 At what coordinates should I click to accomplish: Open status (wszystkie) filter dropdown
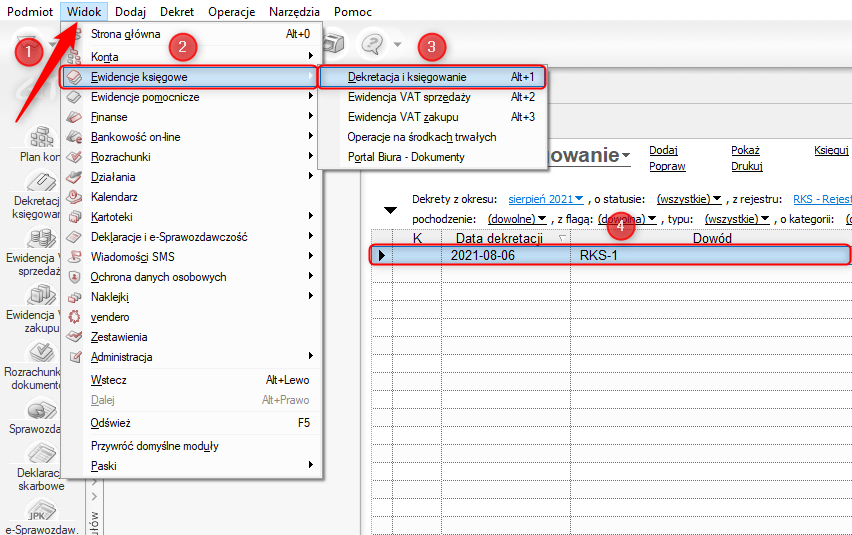(689, 199)
